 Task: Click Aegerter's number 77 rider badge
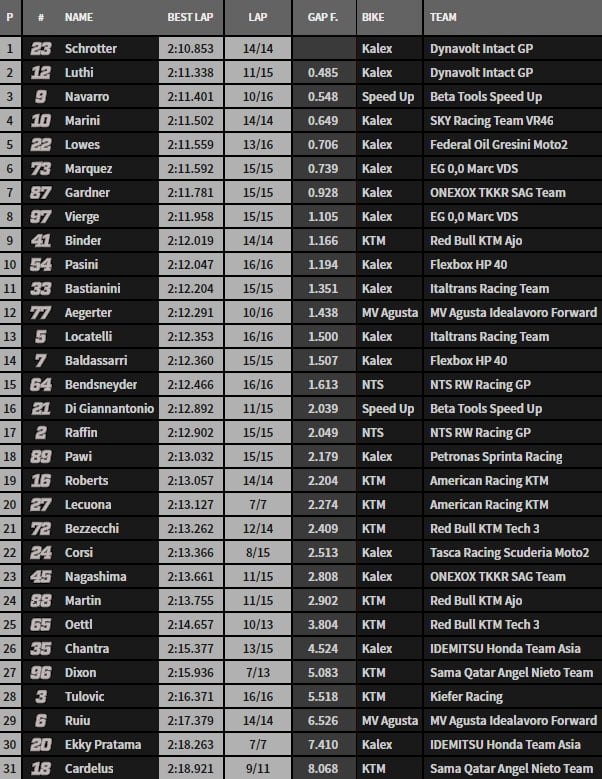click(40, 312)
